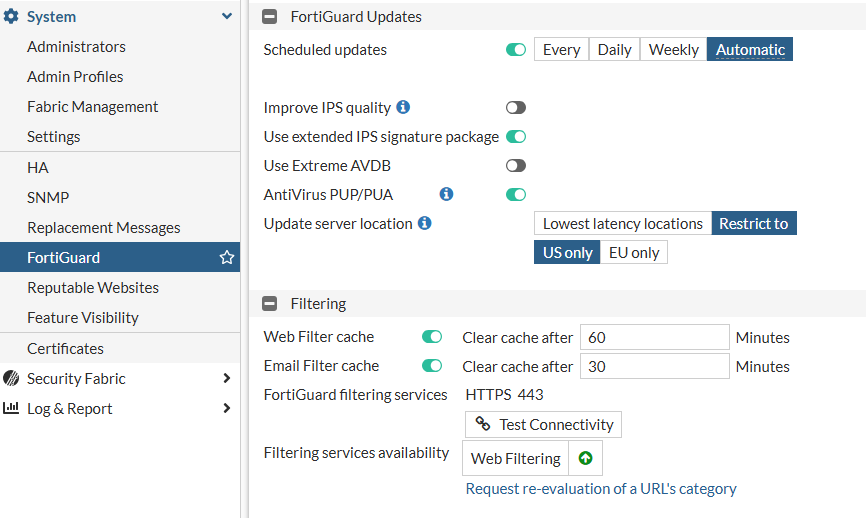Screen dimensions: 866x518
Task: Click the Security Fabric icon in sidebar
Action: (12, 378)
